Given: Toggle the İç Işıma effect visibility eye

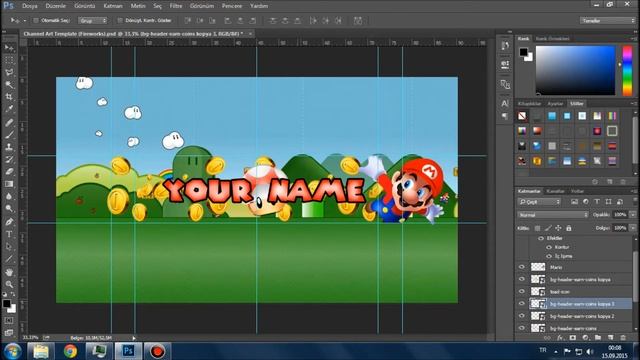Looking at the screenshot, I should (x=549, y=256).
